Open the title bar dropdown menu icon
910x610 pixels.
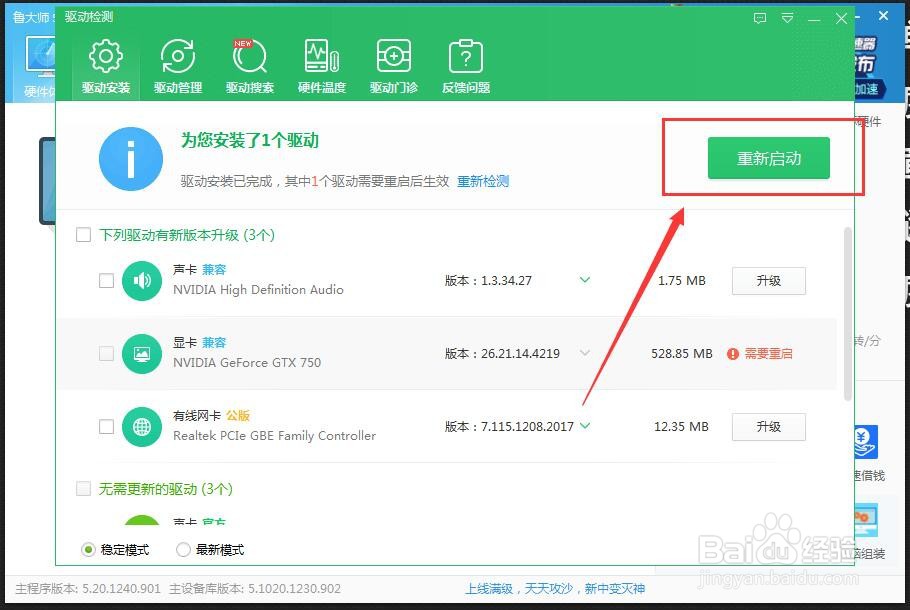click(787, 19)
